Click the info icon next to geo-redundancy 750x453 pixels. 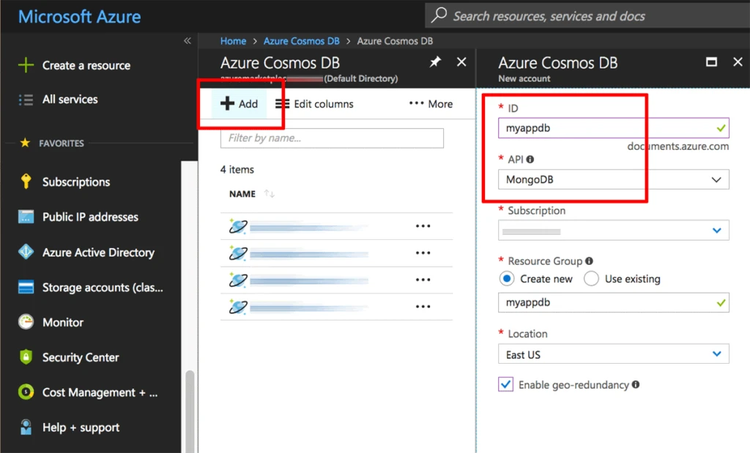point(636,384)
